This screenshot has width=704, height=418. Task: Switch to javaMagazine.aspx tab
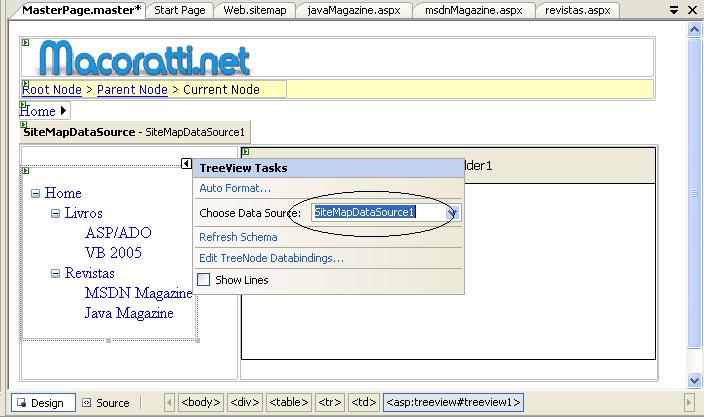pos(354,10)
